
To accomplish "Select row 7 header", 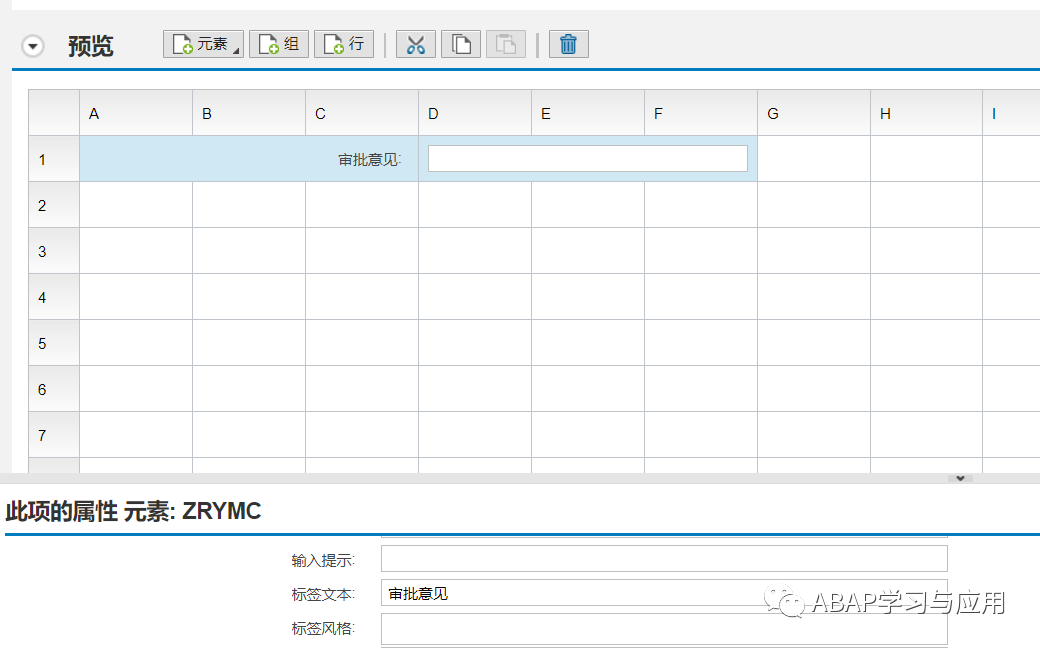I will (x=54, y=435).
